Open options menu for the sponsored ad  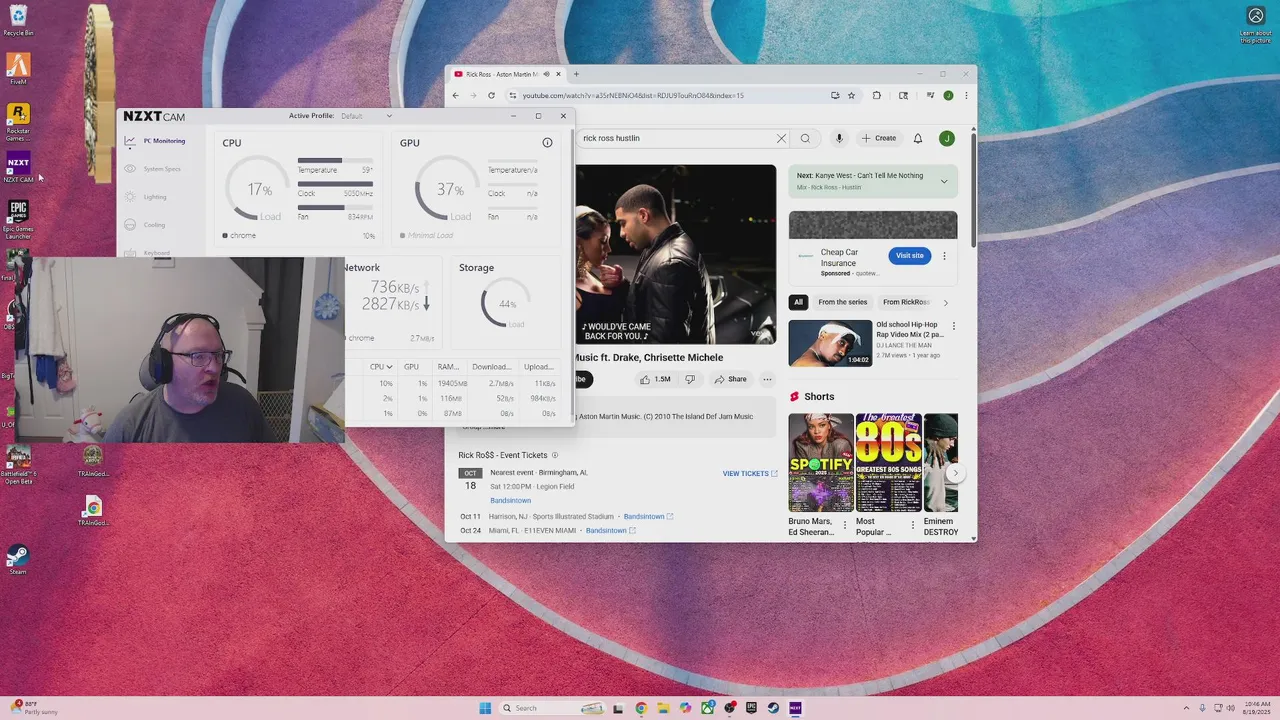pos(944,256)
